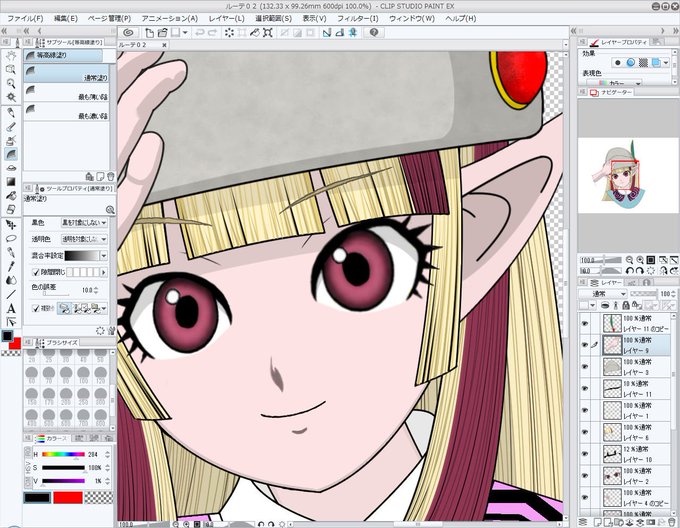Open a file via folder toolbar icon
The height and width of the screenshot is (528, 680).
click(163, 33)
